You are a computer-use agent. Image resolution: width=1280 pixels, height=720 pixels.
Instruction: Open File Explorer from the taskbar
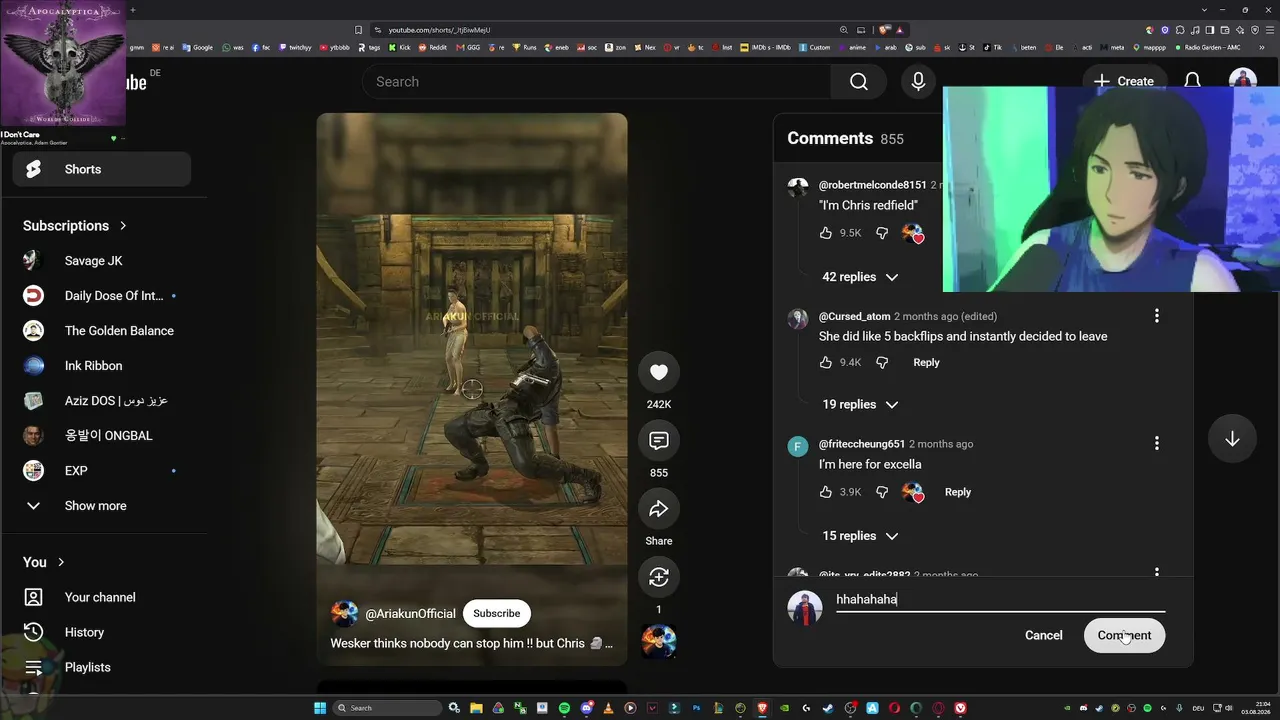[476, 708]
